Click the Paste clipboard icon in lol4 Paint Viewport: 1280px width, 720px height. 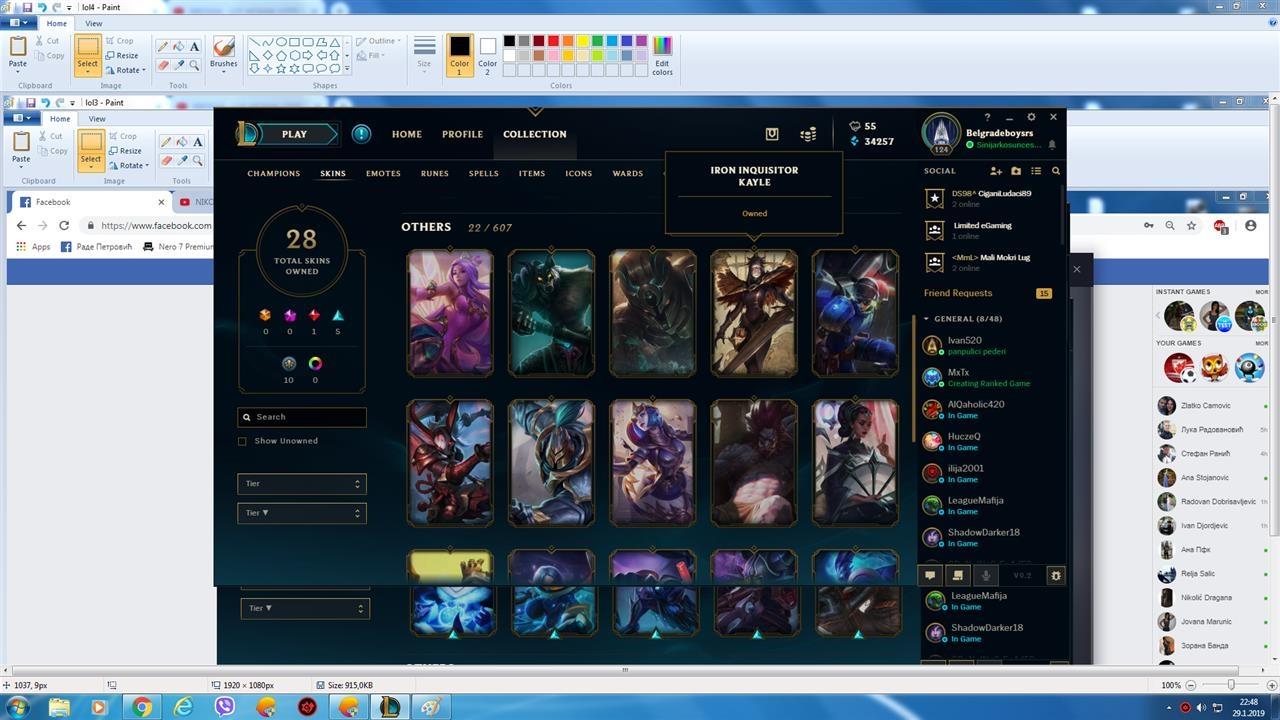point(18,47)
